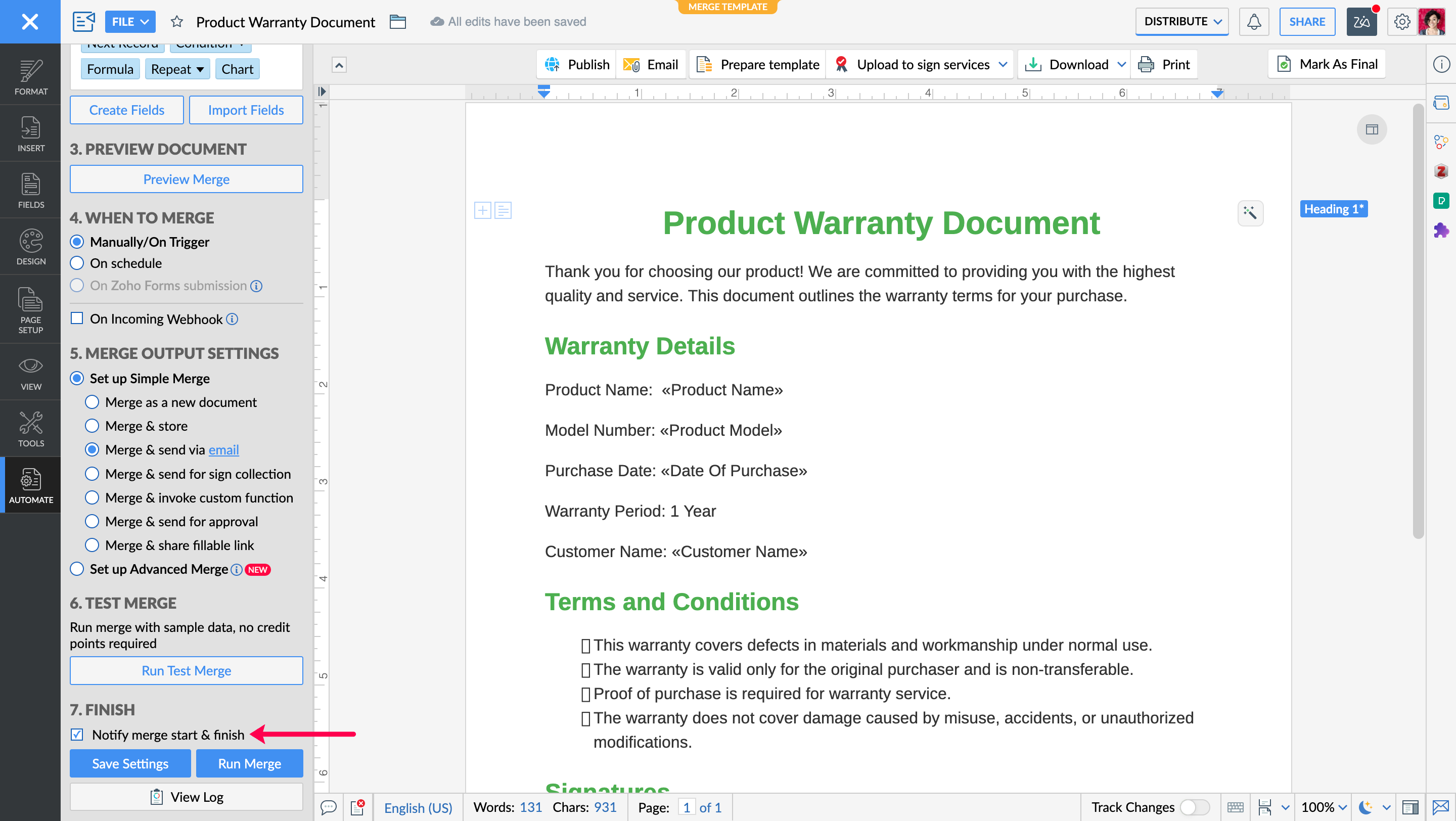Switch to the Page Setup tab
Screen dimensions: 1456x821
(x=30, y=309)
